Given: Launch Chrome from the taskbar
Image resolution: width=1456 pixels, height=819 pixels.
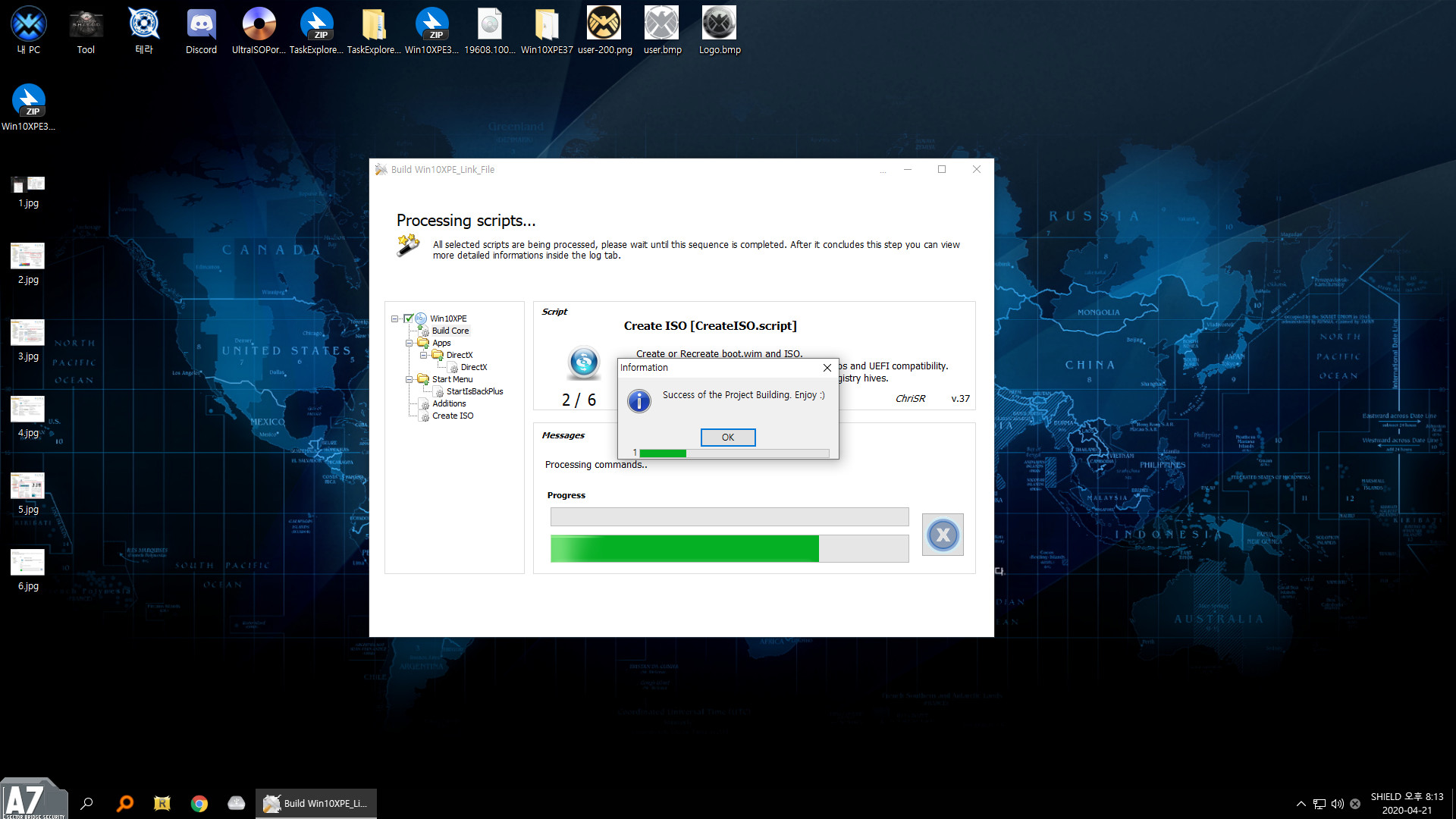Looking at the screenshot, I should 199,804.
